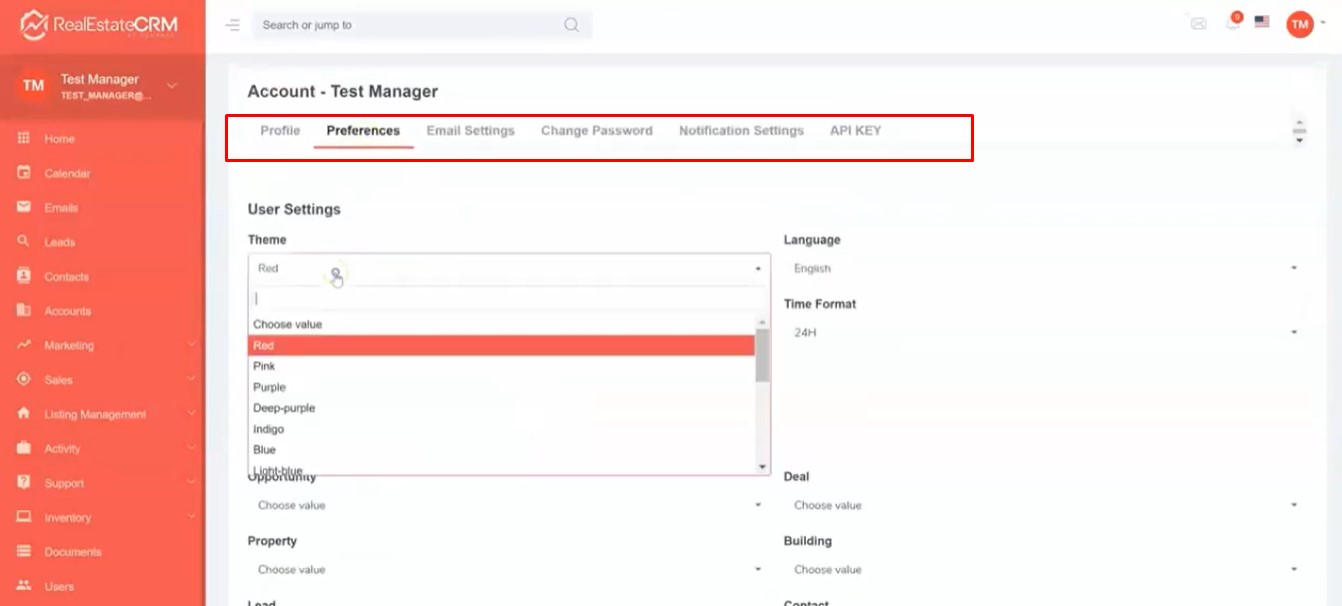Switch to the Email Settings tab
Screen dimensions: 1342x606
470,131
